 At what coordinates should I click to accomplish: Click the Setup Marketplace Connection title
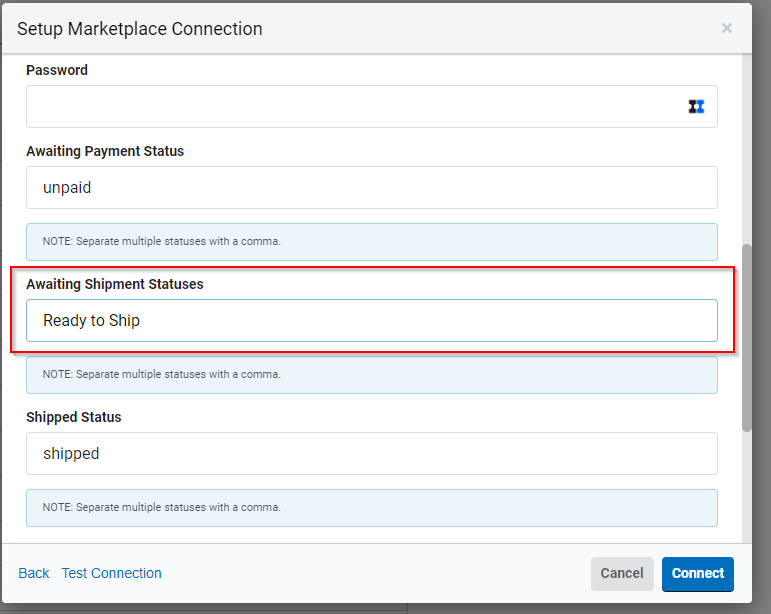pyautogui.click(x=140, y=29)
